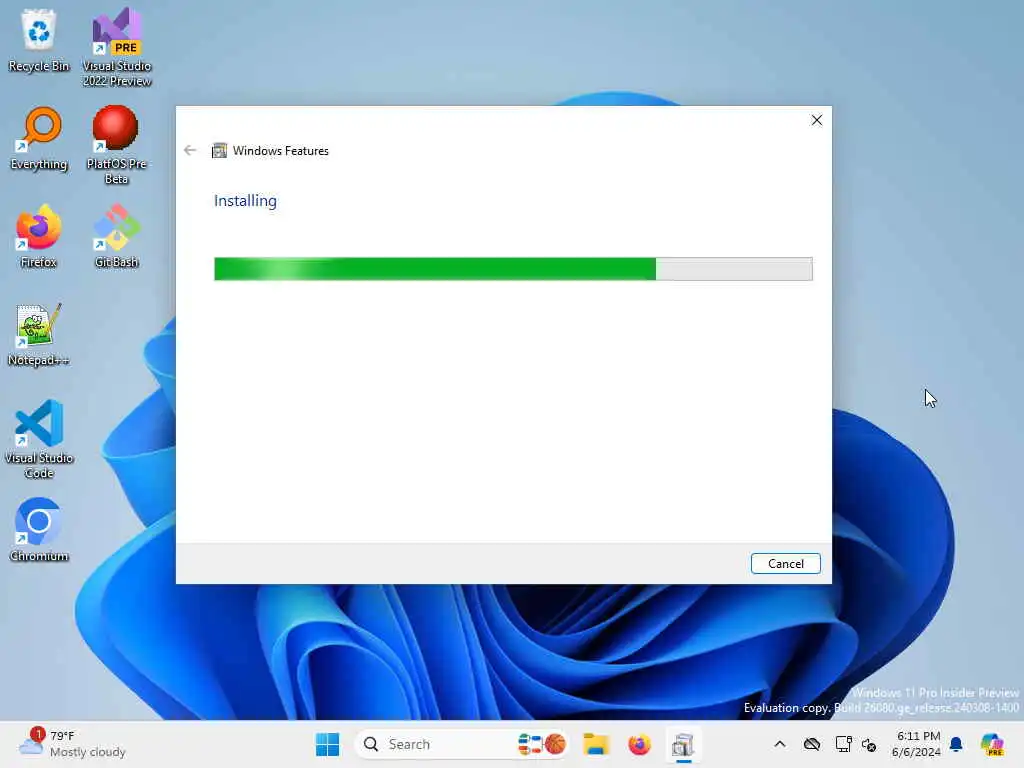Open the clock showing 6:11 PM
The height and width of the screenshot is (768, 1024).
point(917,744)
